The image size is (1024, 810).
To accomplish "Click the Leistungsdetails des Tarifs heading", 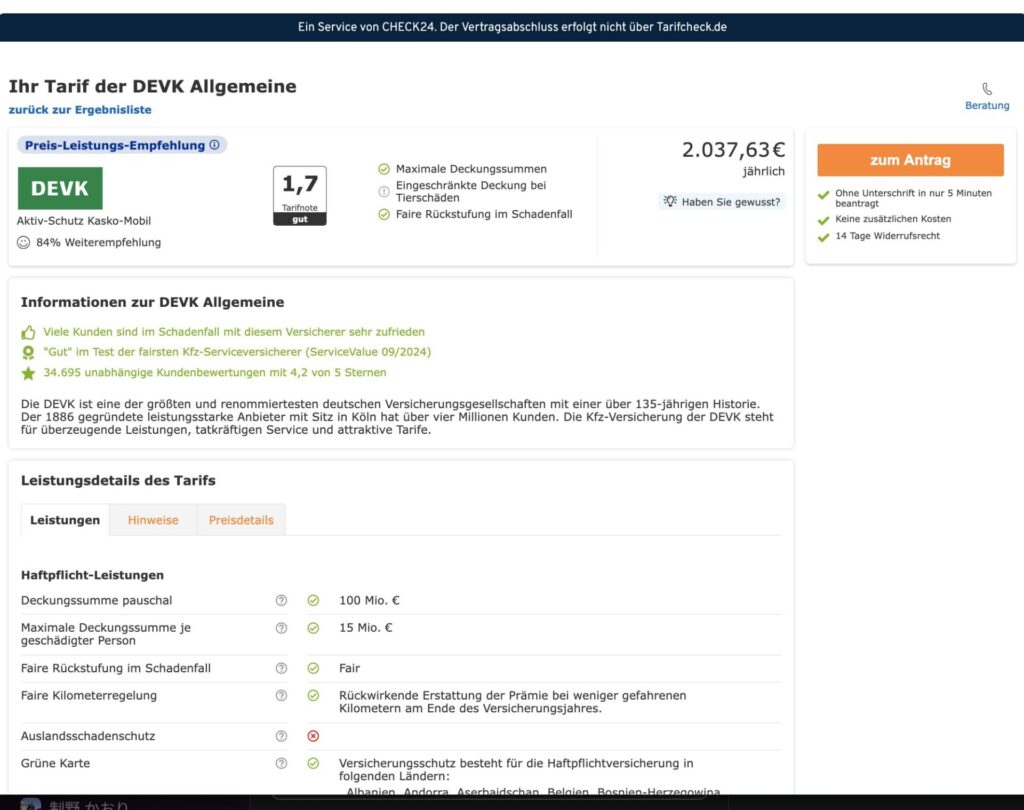I will pos(118,480).
